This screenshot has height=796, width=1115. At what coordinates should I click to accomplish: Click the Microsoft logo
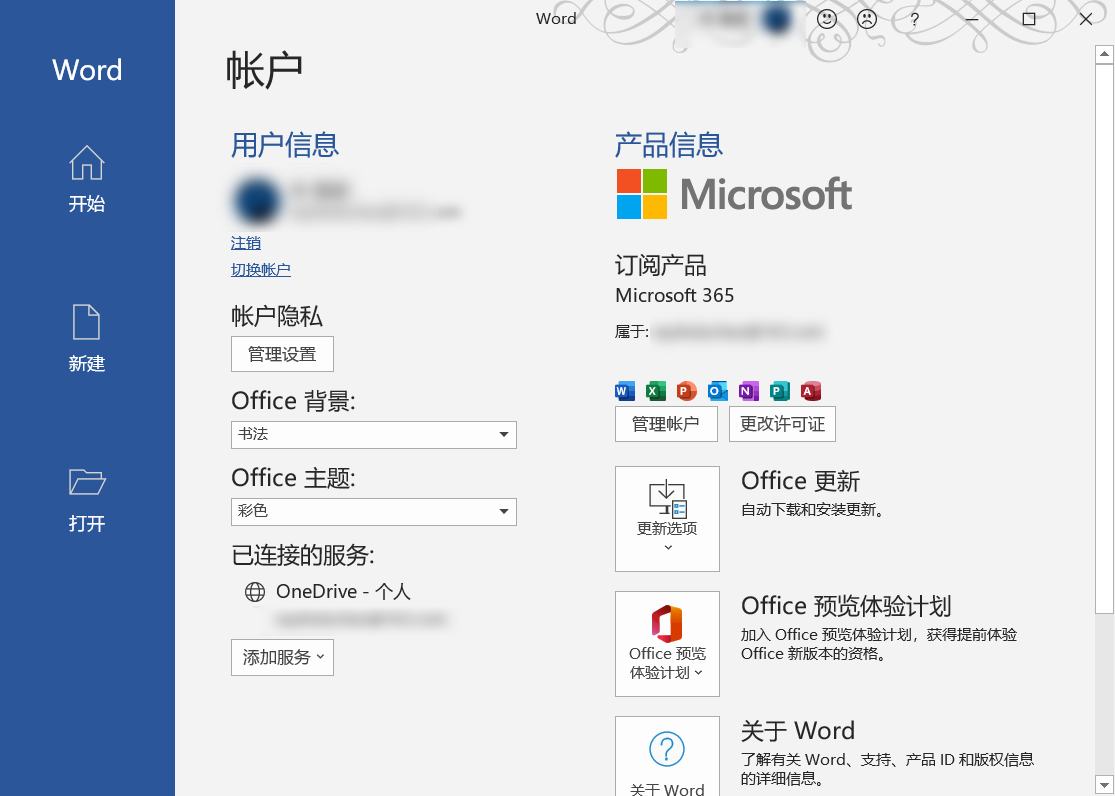pyautogui.click(x=734, y=193)
